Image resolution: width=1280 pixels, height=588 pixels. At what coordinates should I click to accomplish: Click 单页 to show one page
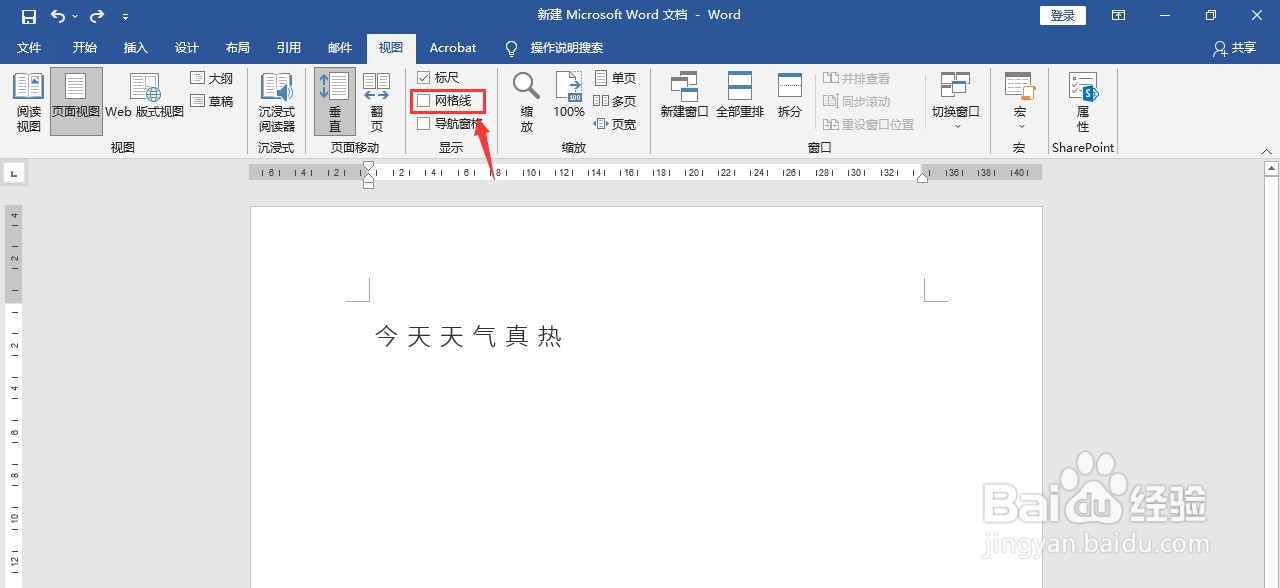pyautogui.click(x=615, y=77)
